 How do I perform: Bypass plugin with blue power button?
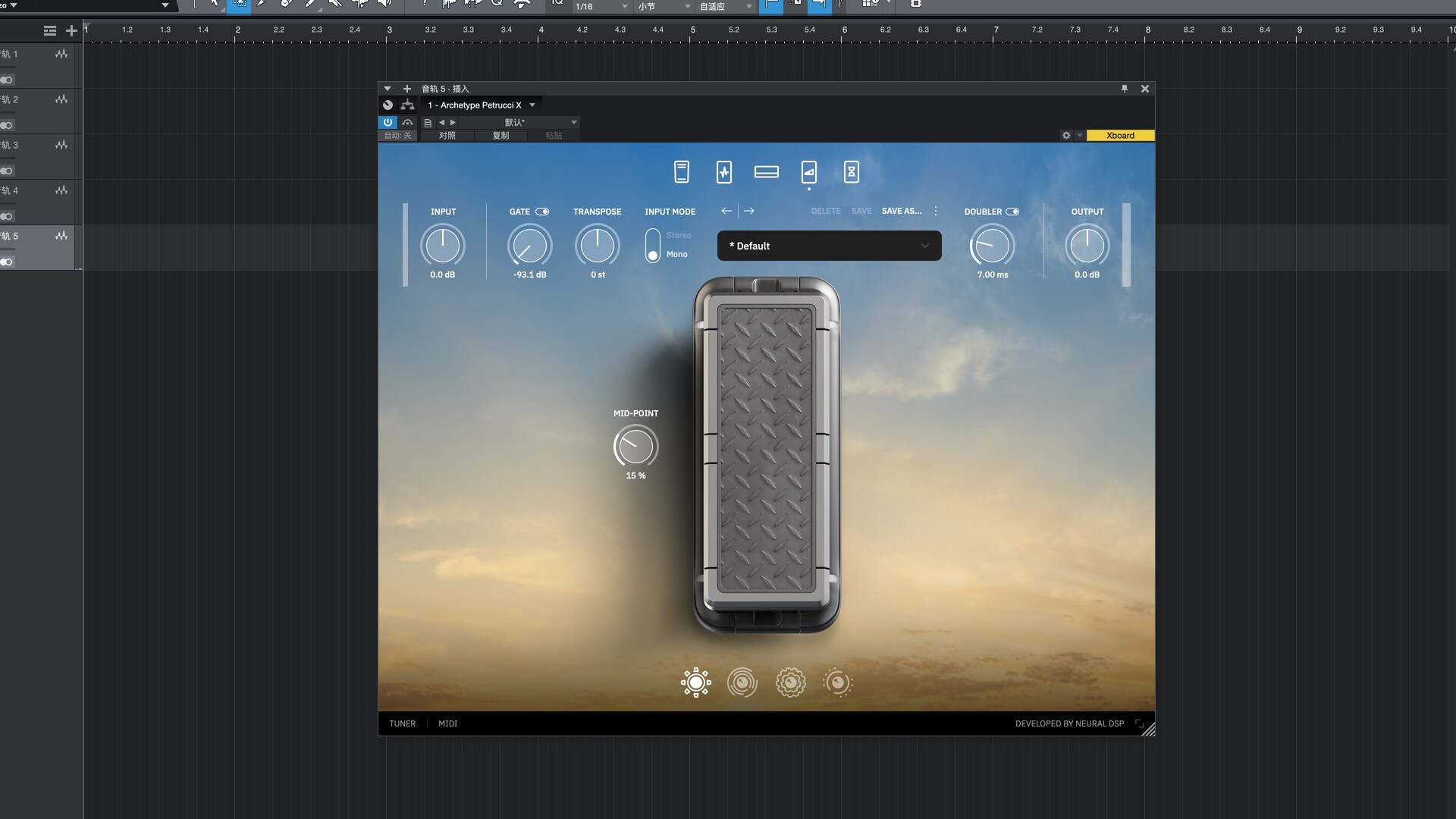coord(388,122)
